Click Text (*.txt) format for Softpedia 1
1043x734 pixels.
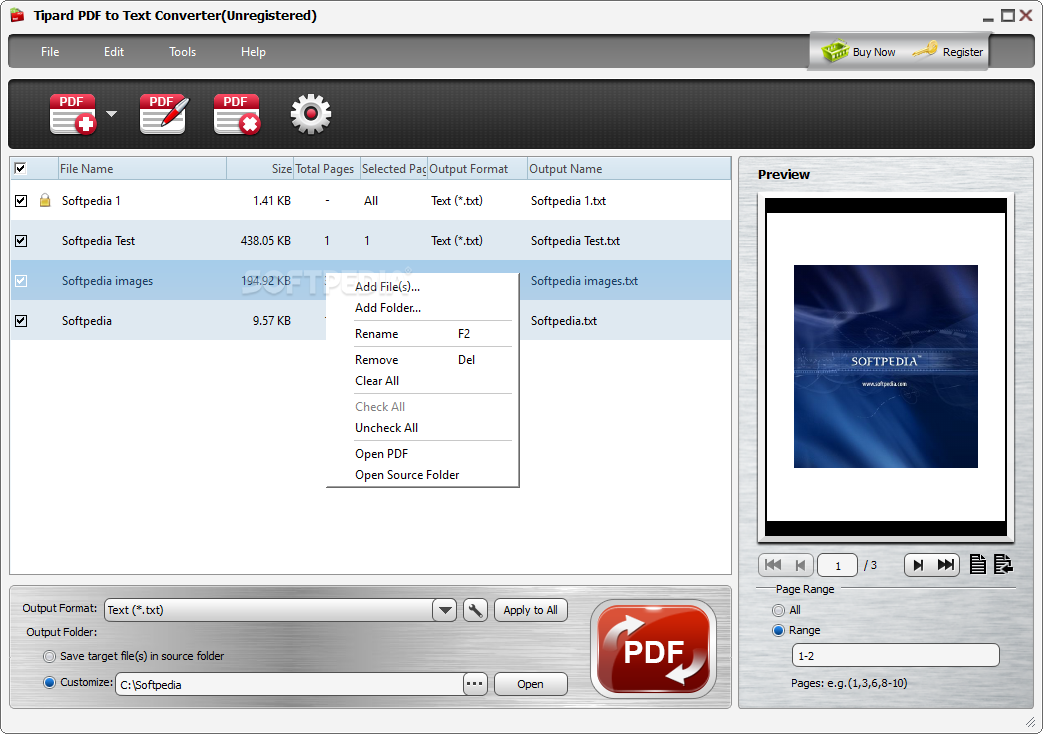[x=456, y=200]
